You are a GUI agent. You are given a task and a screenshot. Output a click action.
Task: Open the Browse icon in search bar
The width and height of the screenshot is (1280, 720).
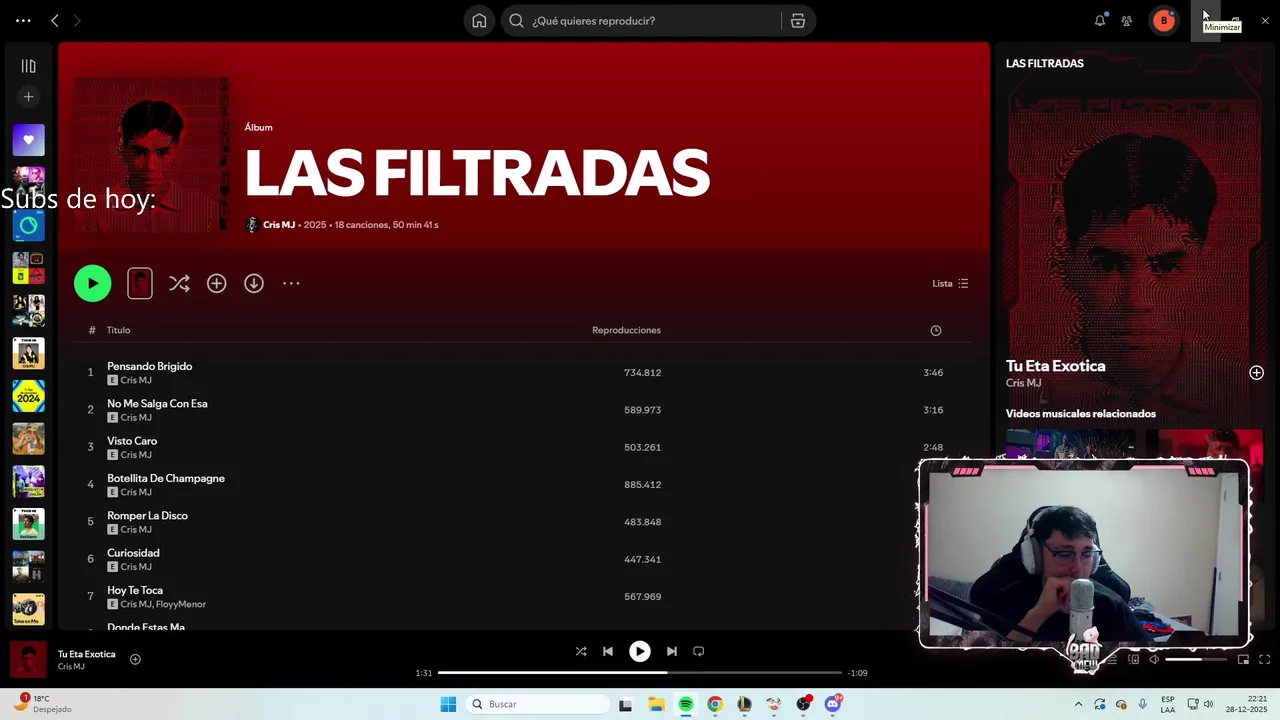(798, 21)
